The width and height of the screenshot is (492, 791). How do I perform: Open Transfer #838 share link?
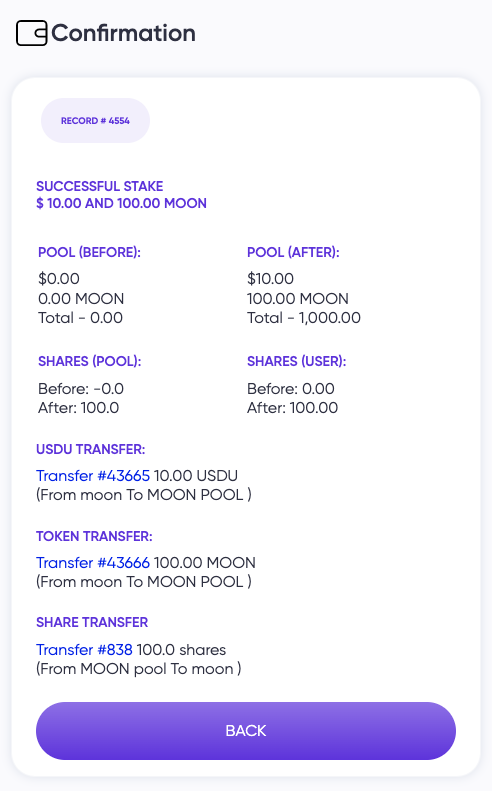point(84,649)
